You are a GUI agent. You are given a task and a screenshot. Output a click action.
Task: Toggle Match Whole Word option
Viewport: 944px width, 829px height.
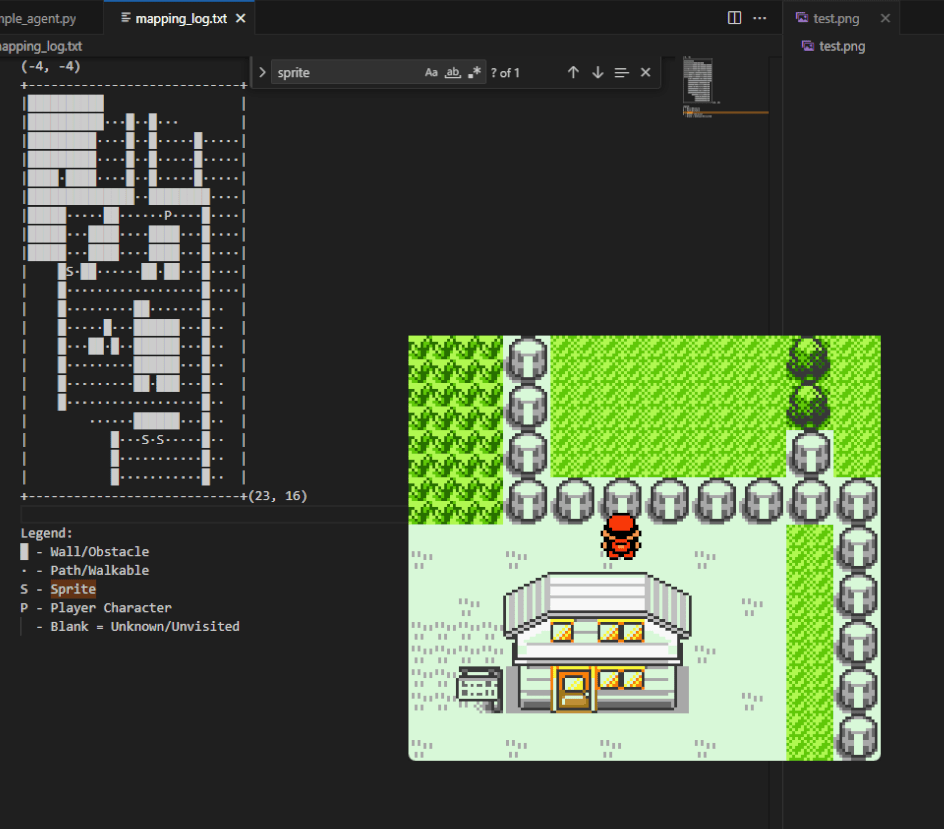(x=453, y=73)
